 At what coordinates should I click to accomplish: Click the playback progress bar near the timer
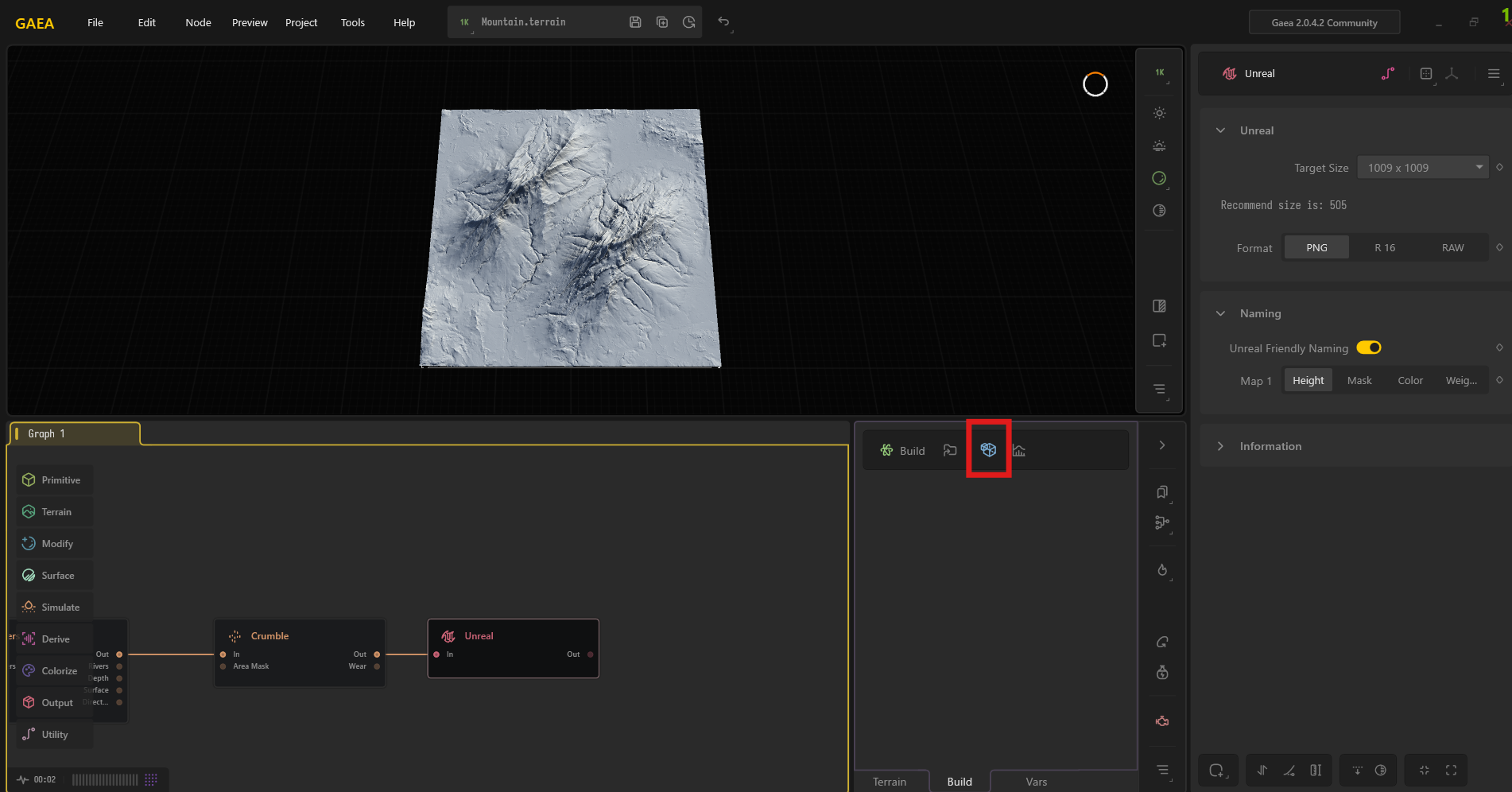click(x=103, y=779)
